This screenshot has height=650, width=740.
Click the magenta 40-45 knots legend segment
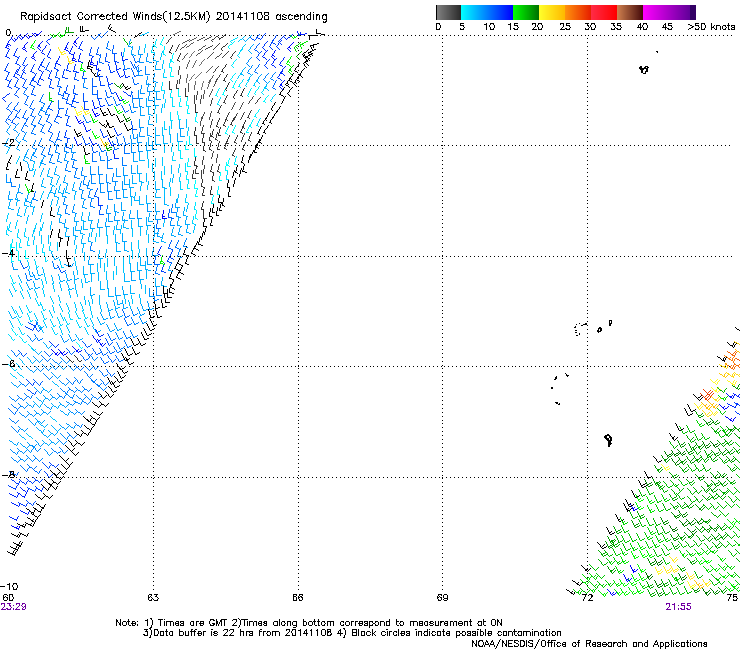(x=656, y=12)
